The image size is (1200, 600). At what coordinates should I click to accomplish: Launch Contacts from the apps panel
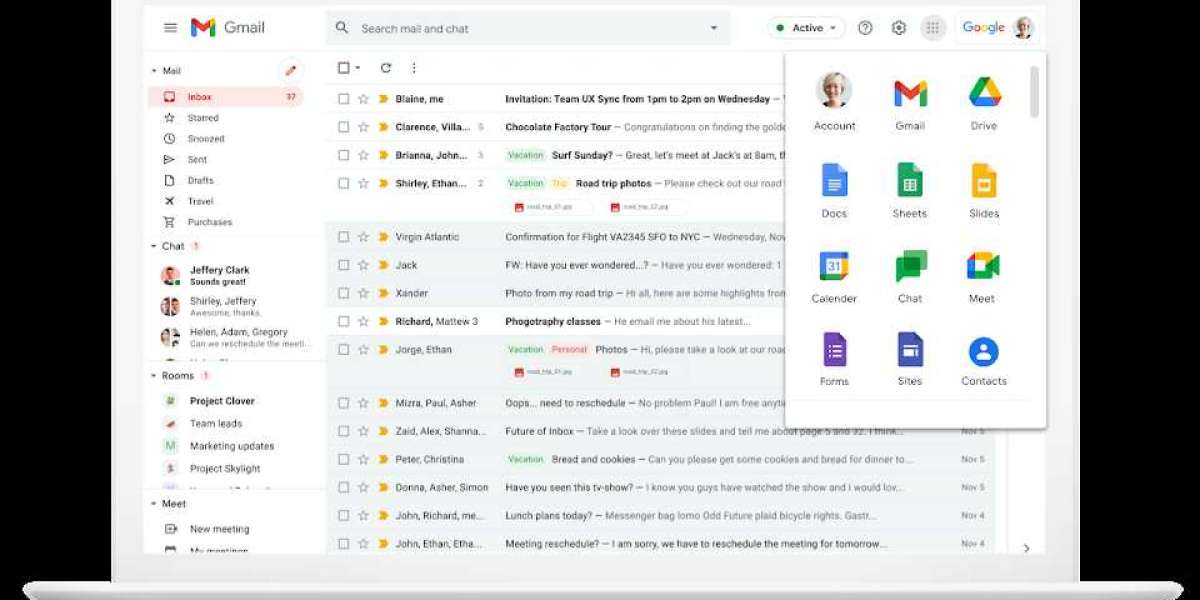pos(984,360)
